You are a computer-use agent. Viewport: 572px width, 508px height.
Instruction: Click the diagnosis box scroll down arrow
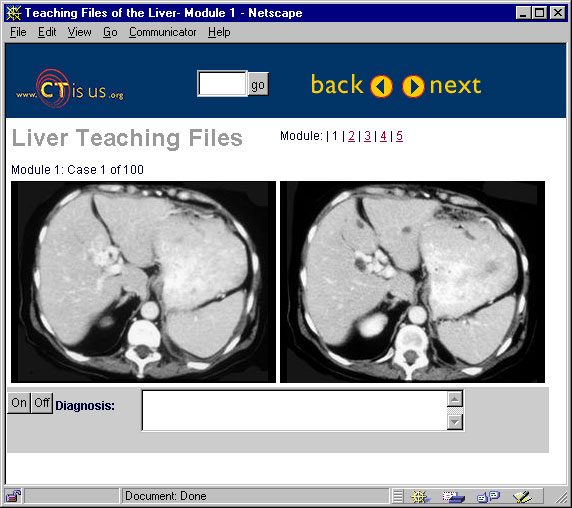[x=455, y=422]
